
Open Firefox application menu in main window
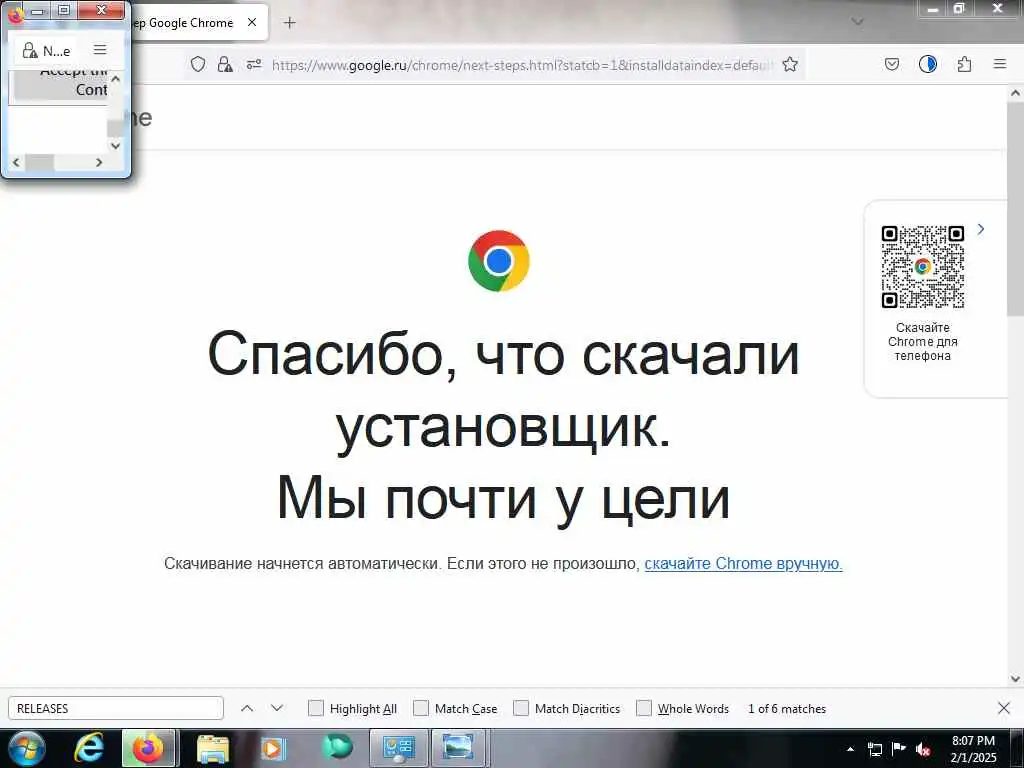click(x=999, y=64)
